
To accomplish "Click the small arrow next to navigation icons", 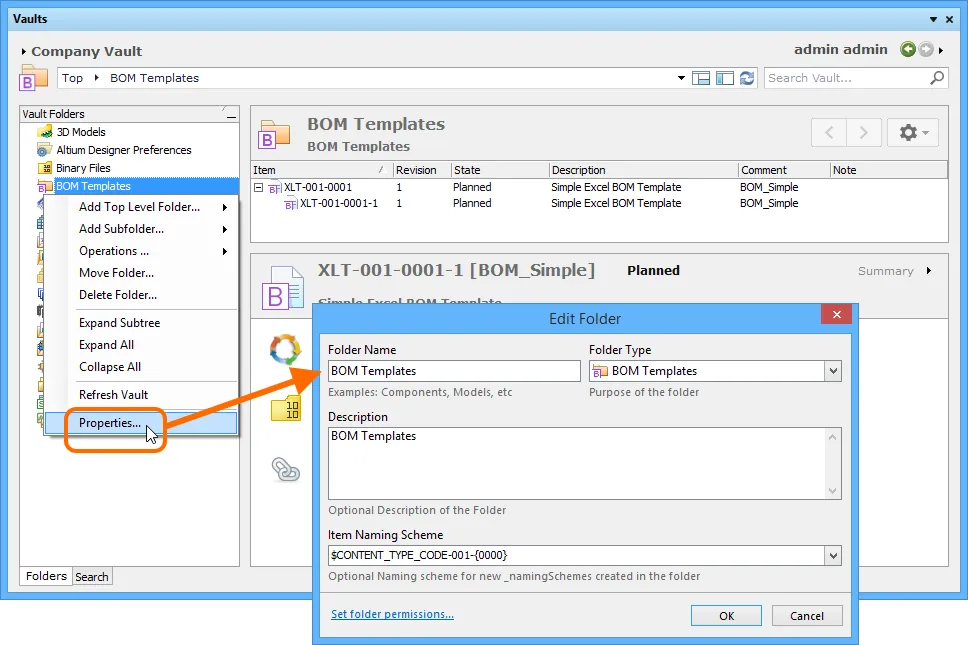I will (941, 50).
